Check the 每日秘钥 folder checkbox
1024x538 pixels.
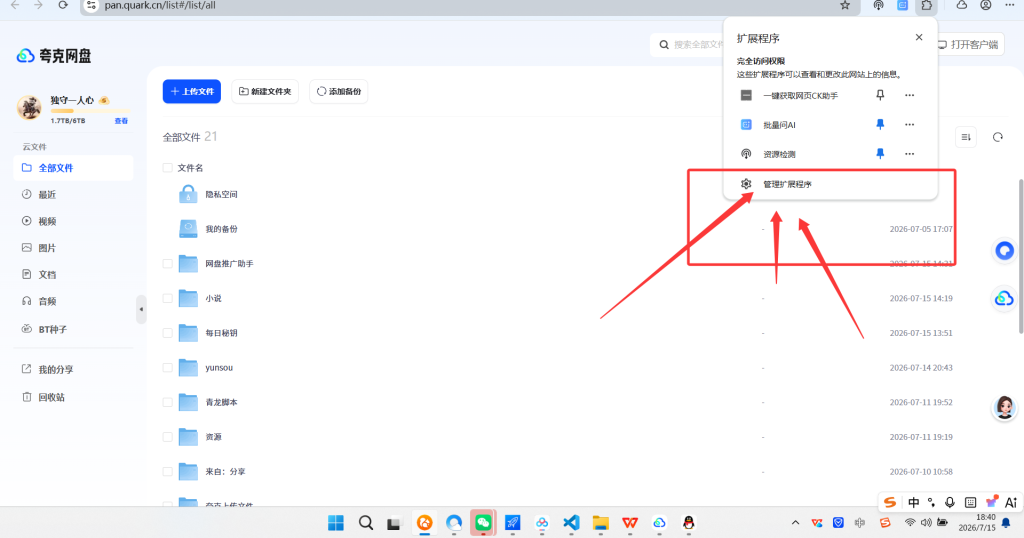coord(168,333)
